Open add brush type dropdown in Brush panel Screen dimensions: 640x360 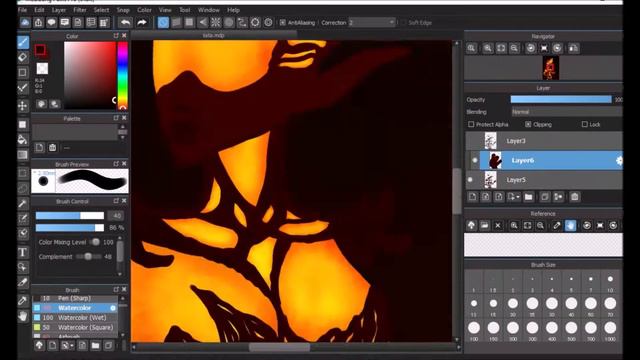click(x=67, y=346)
